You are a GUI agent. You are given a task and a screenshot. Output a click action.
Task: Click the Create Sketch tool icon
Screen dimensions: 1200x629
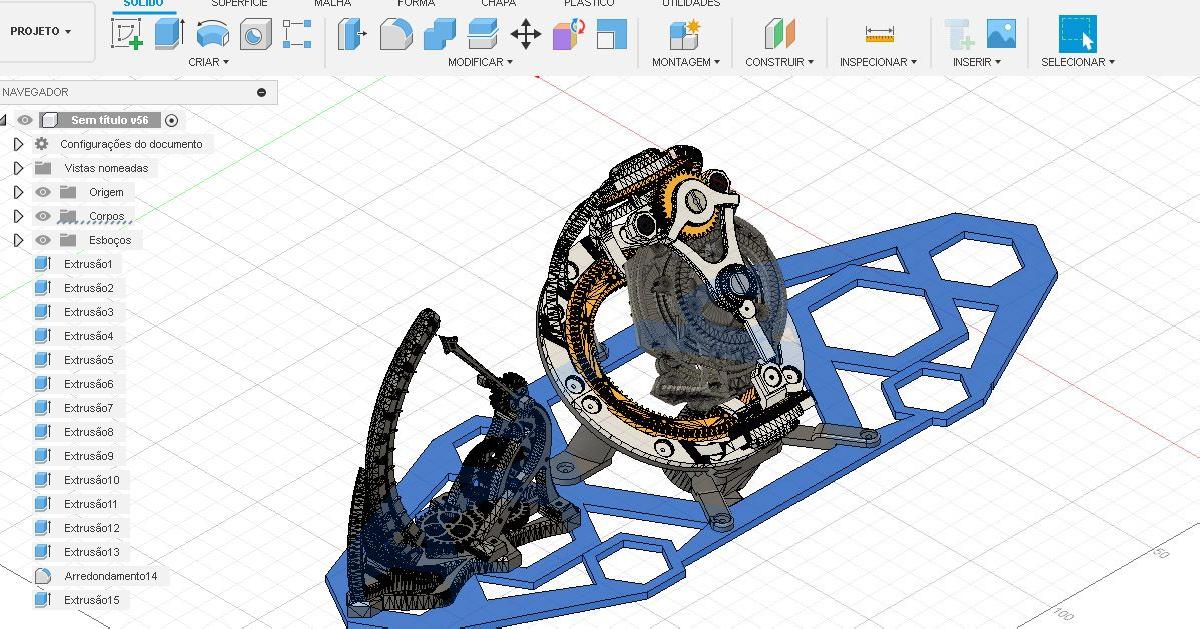[127, 34]
